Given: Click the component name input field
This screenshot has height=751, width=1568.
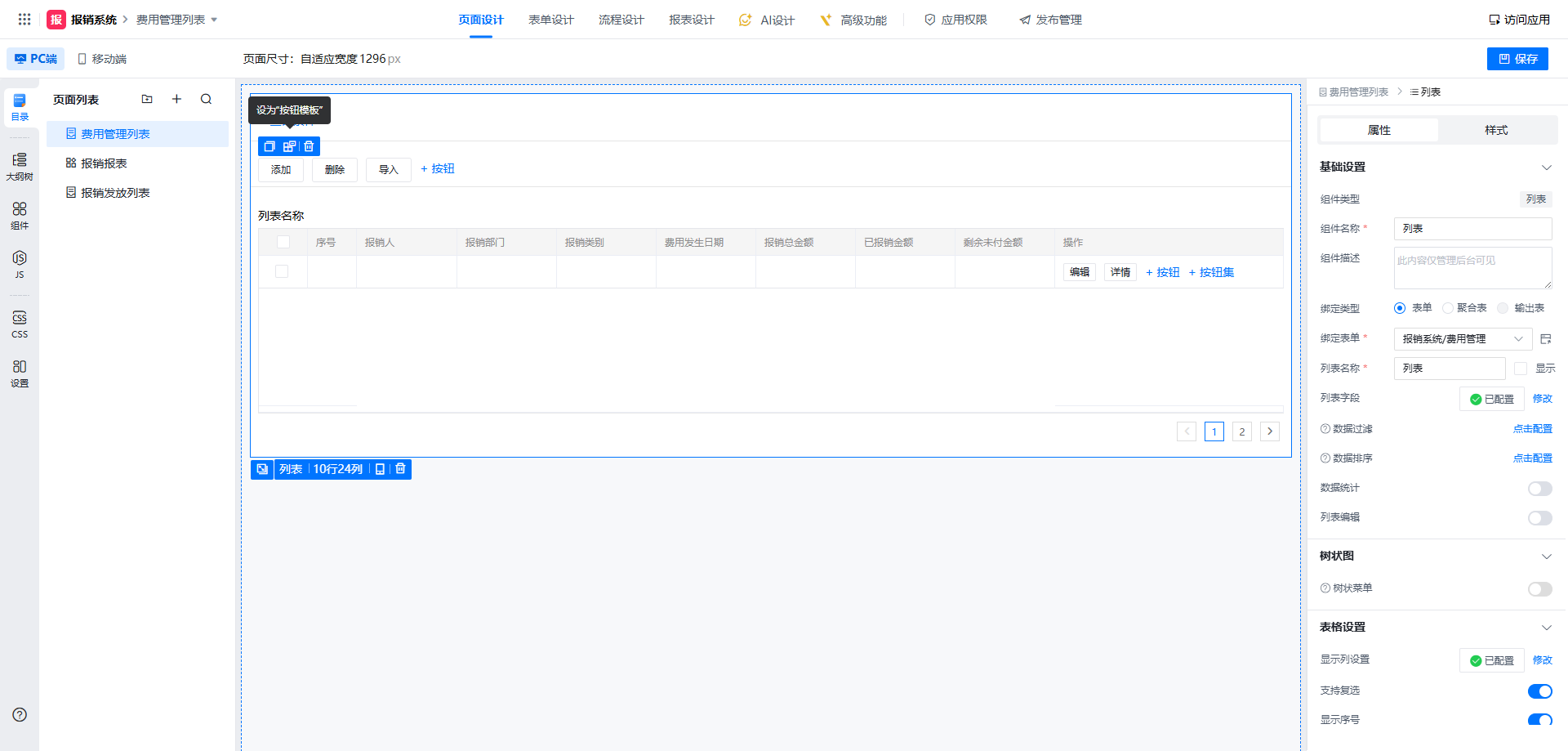Looking at the screenshot, I should click(1472, 229).
